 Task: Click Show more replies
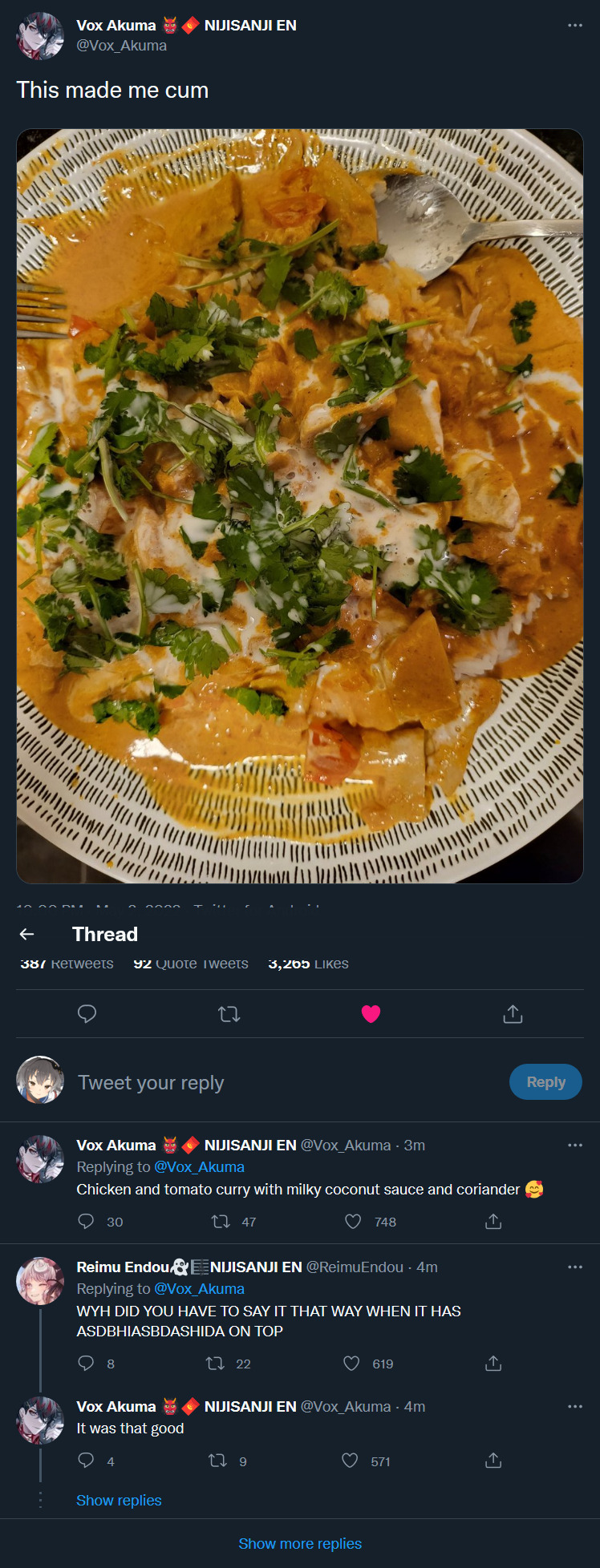coord(300,1544)
